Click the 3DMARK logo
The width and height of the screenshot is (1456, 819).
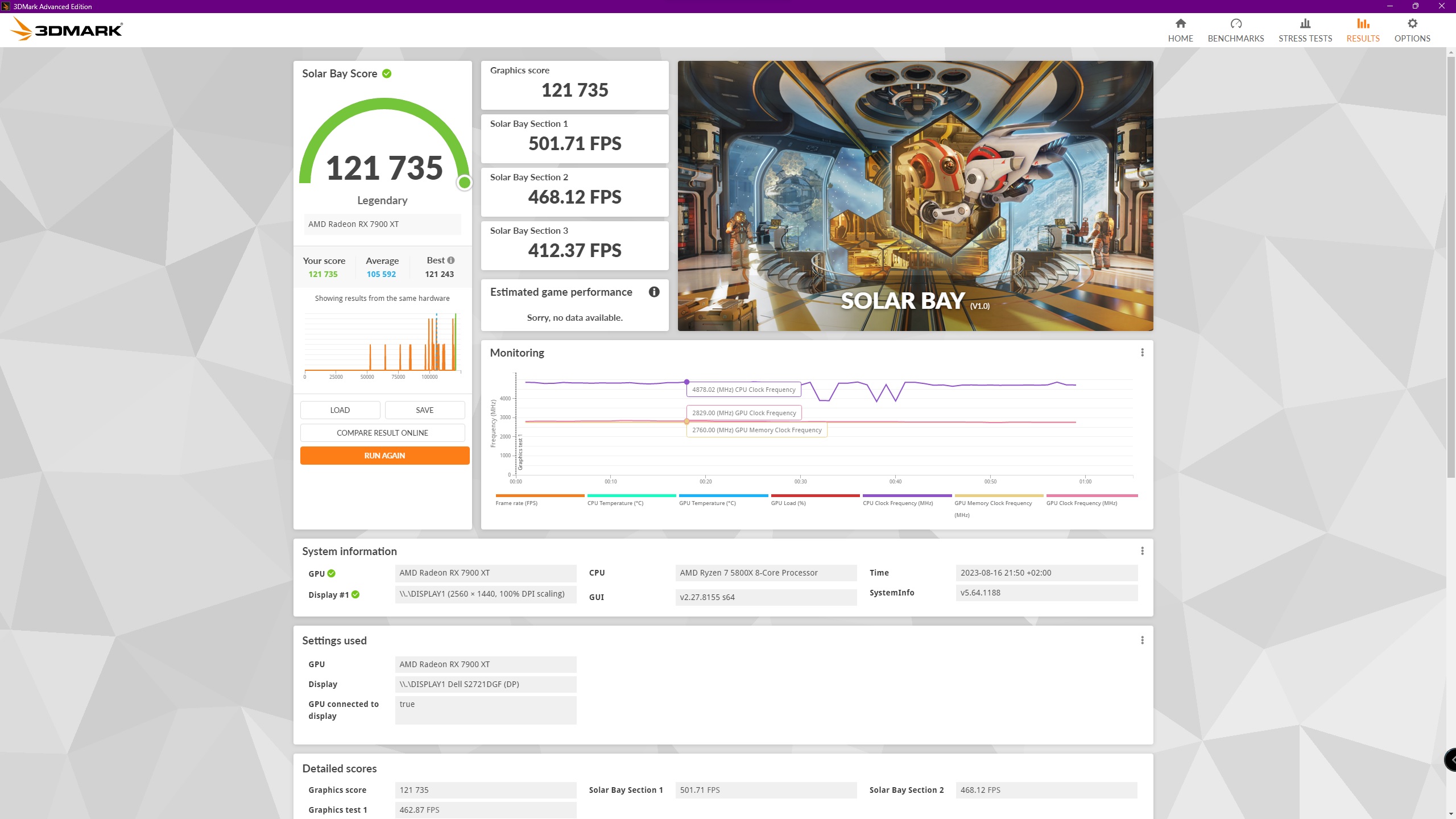[x=67, y=28]
